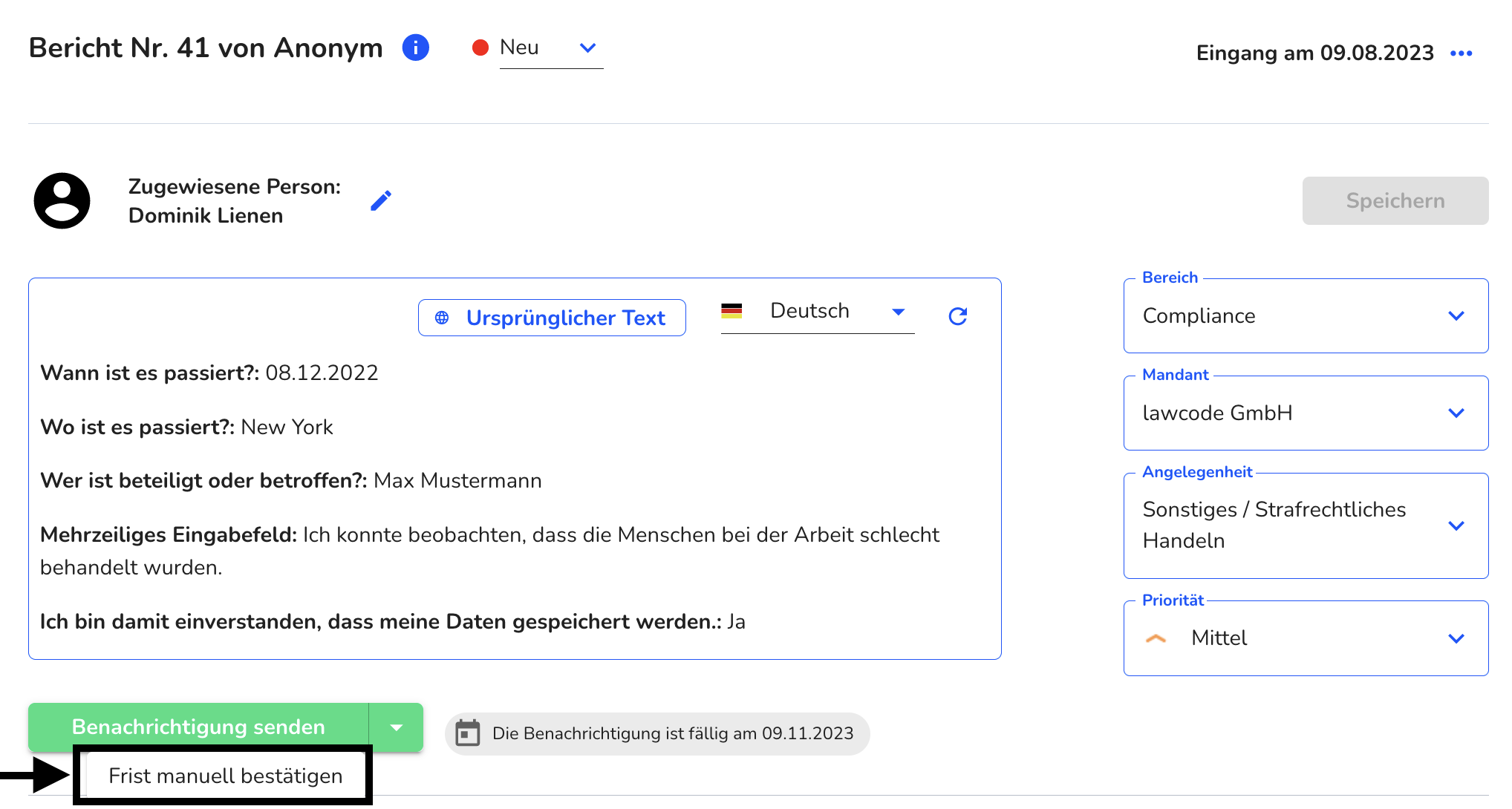This screenshot has width=1512, height=809.
Task: Click the date 08.12.2022 value
Action: pos(322,373)
